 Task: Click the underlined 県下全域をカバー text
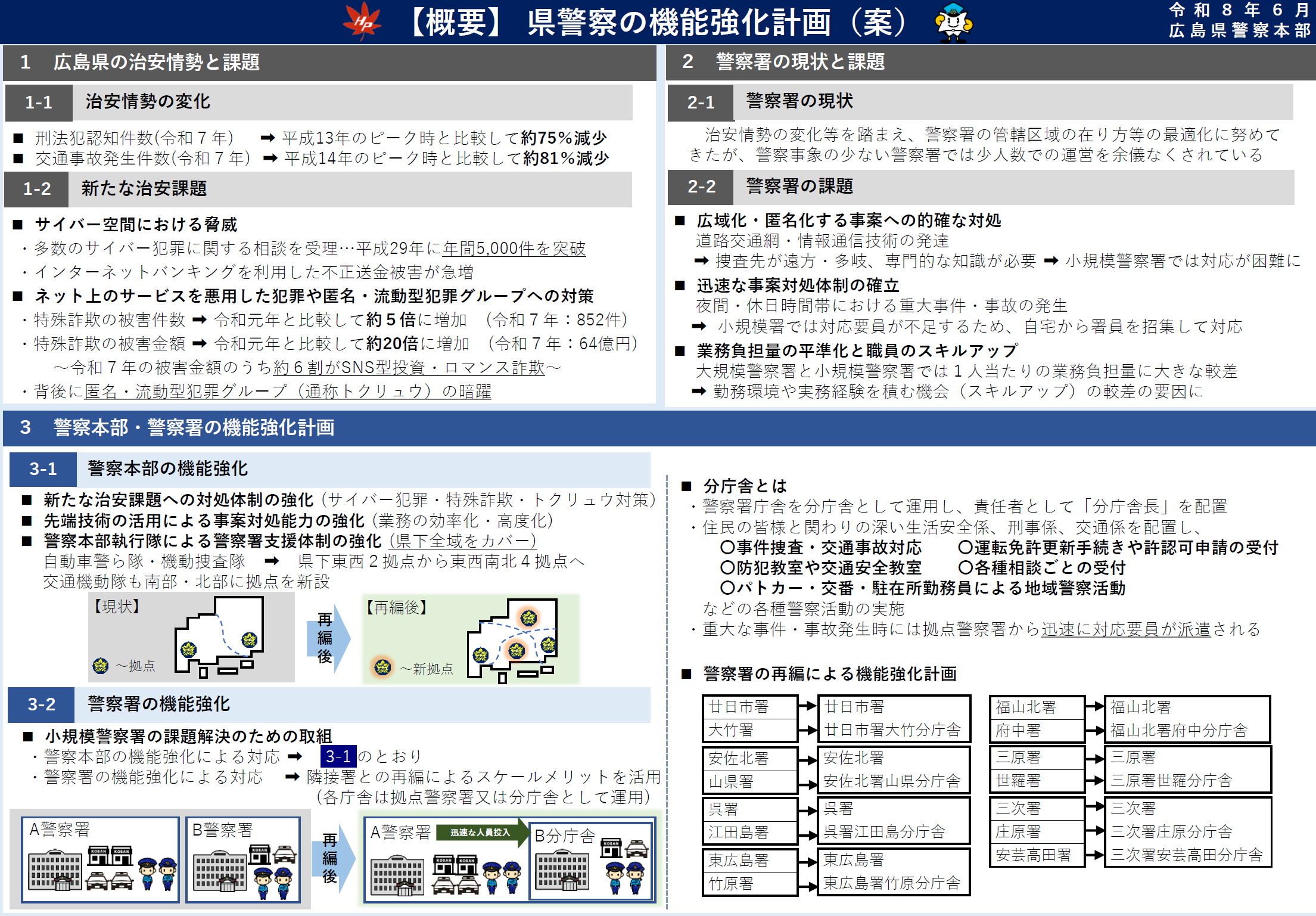click(x=463, y=541)
